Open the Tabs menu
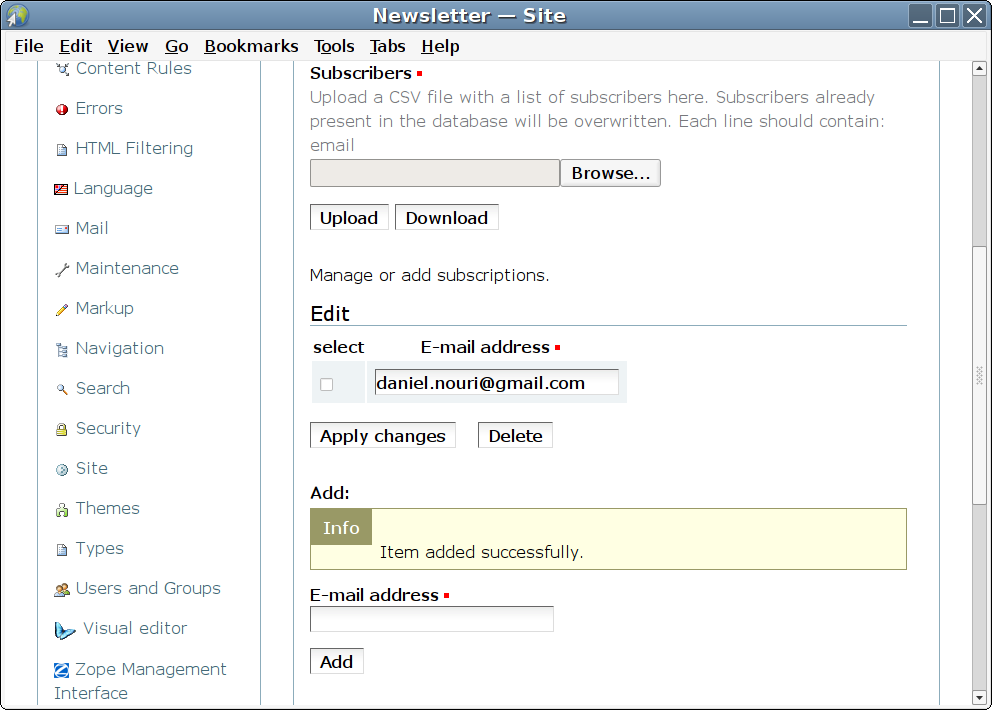 [x=387, y=46]
